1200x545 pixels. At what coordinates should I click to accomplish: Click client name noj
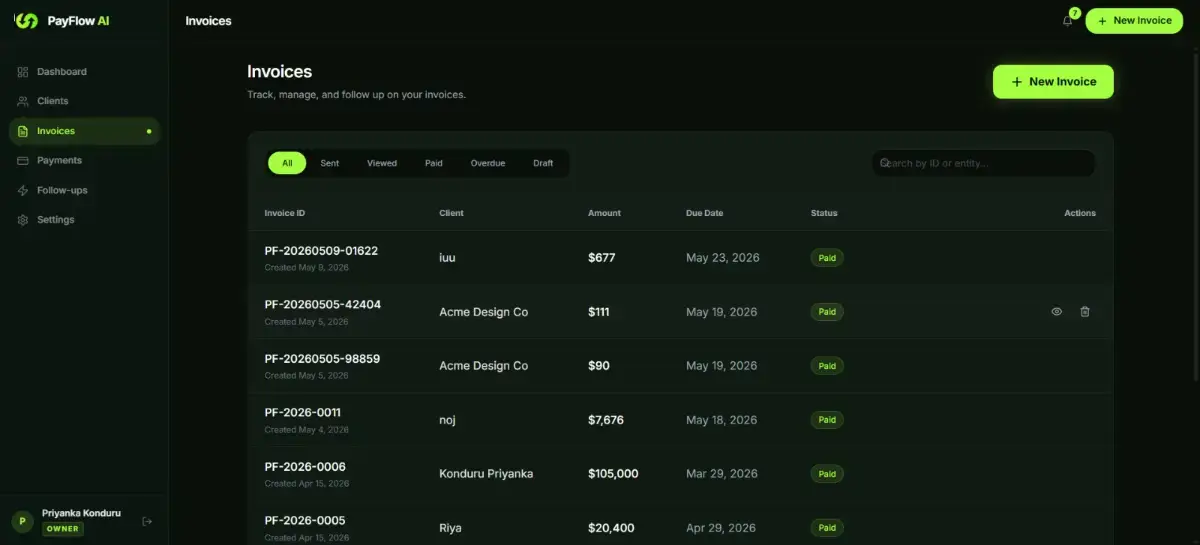click(447, 420)
